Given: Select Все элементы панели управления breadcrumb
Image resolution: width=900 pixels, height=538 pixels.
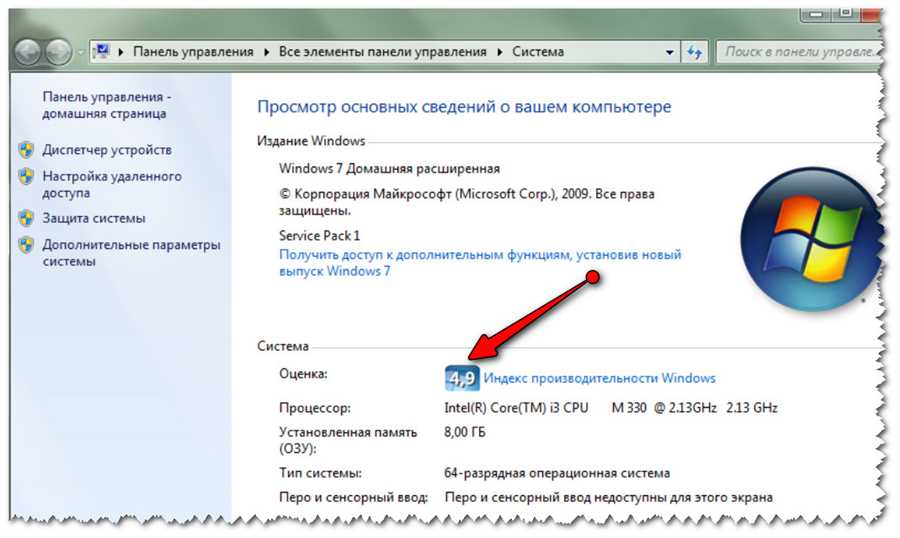Looking at the screenshot, I should (383, 52).
